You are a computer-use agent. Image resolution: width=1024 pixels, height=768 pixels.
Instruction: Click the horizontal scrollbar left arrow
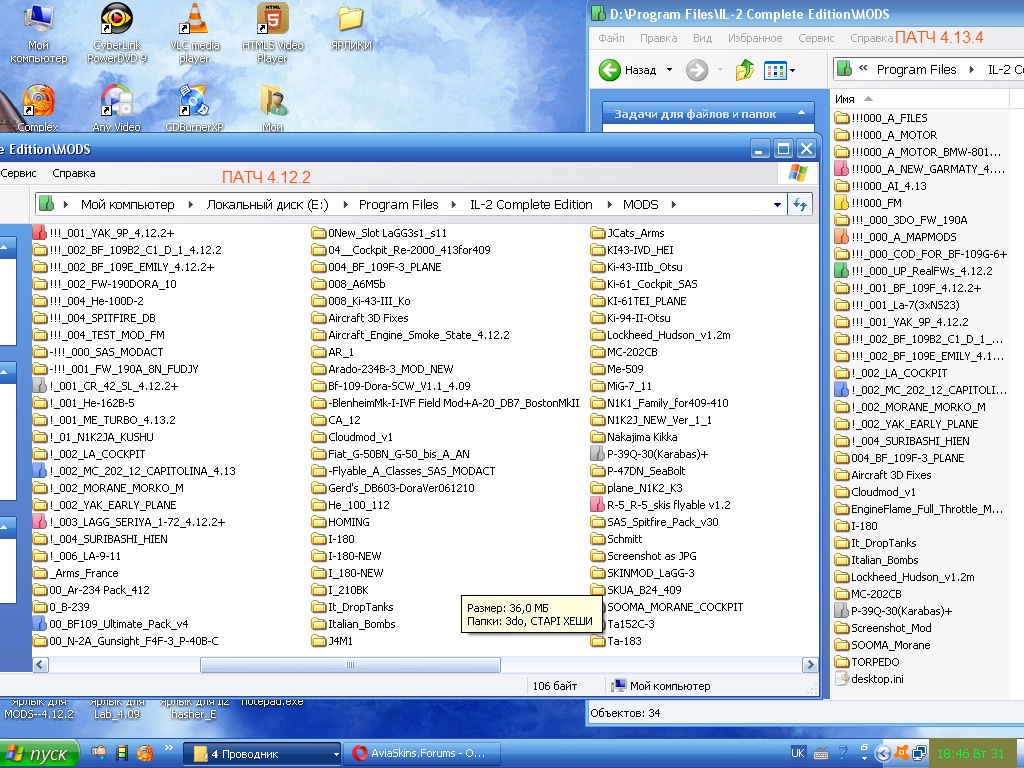coord(40,665)
